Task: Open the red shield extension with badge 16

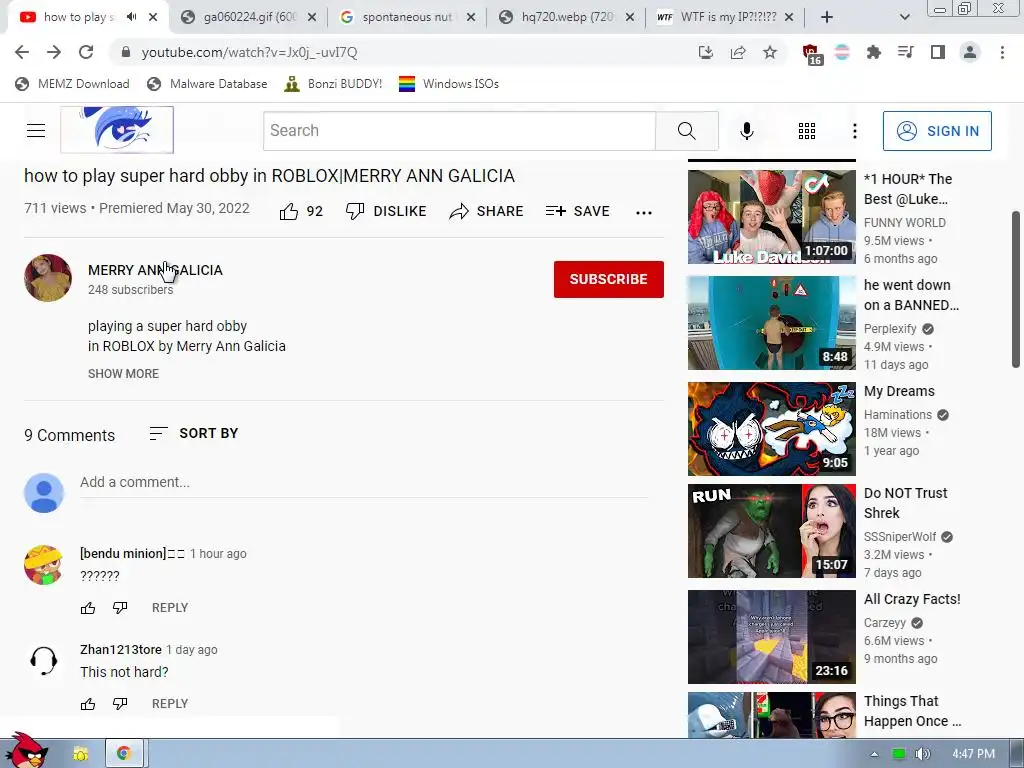Action: 811,54
